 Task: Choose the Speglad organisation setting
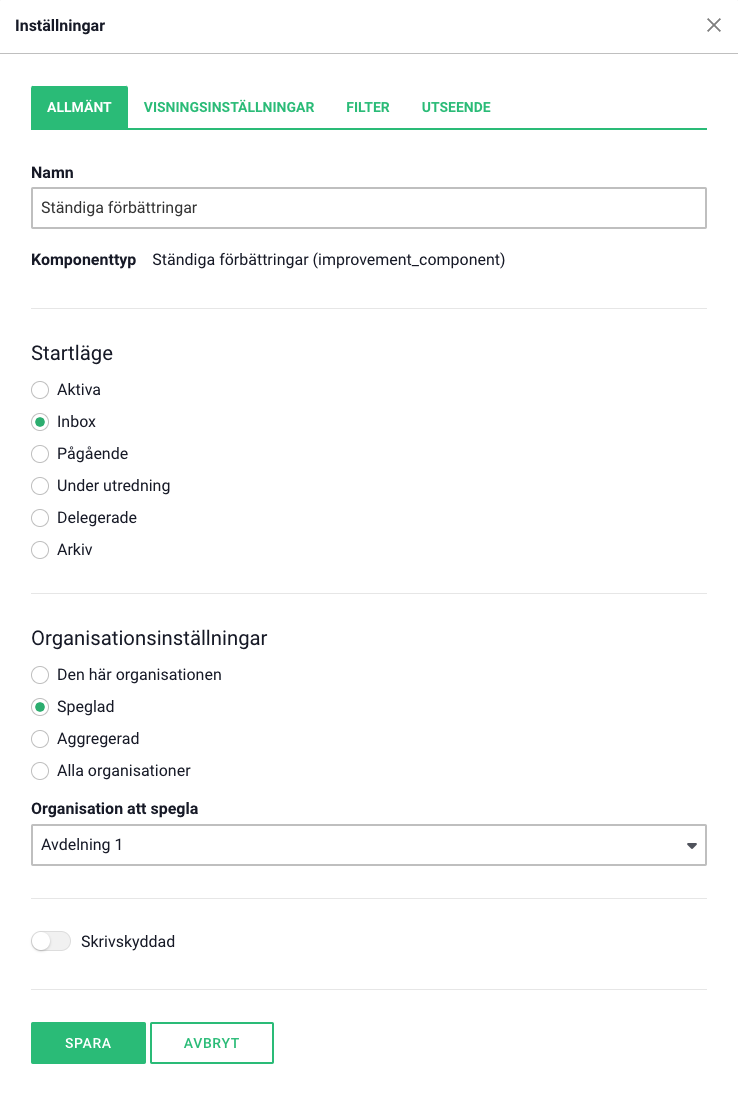[40, 707]
